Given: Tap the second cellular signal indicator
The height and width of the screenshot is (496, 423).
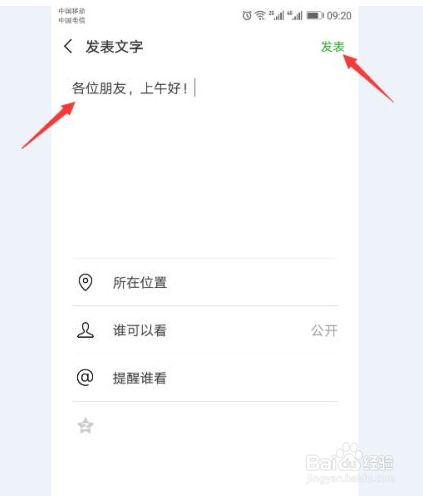Looking at the screenshot, I should 295,15.
